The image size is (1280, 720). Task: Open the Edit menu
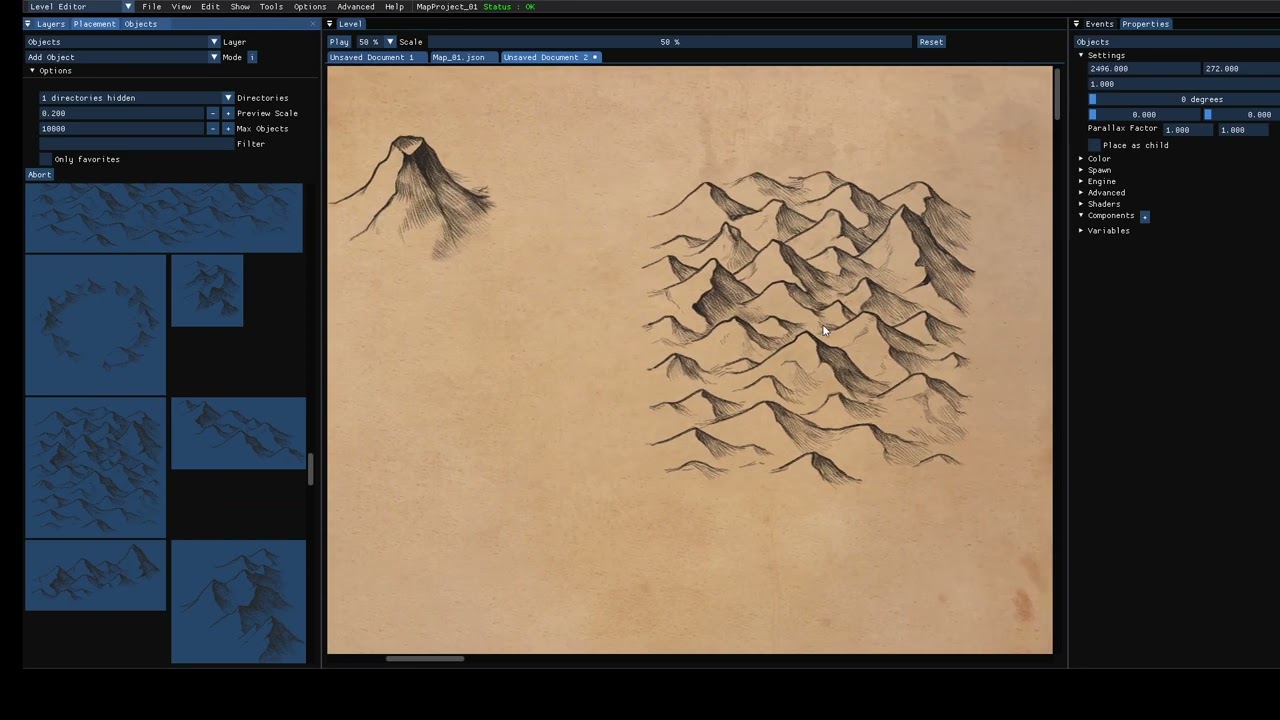(x=210, y=7)
